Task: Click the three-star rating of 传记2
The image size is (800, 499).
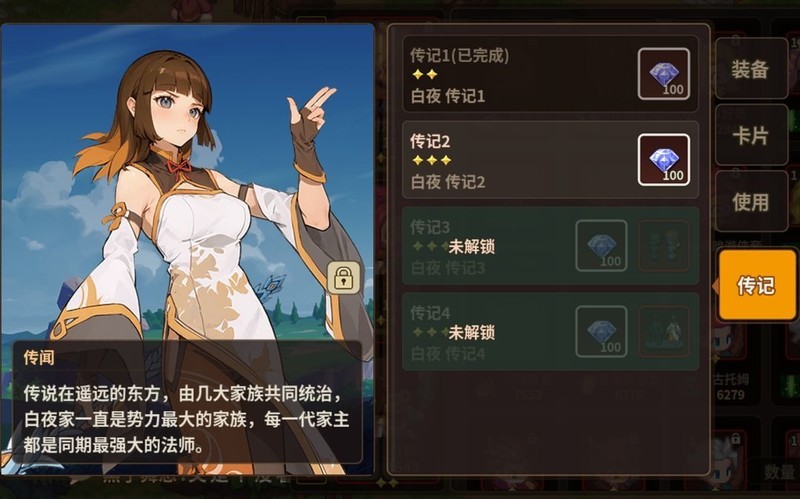Action: (432, 160)
